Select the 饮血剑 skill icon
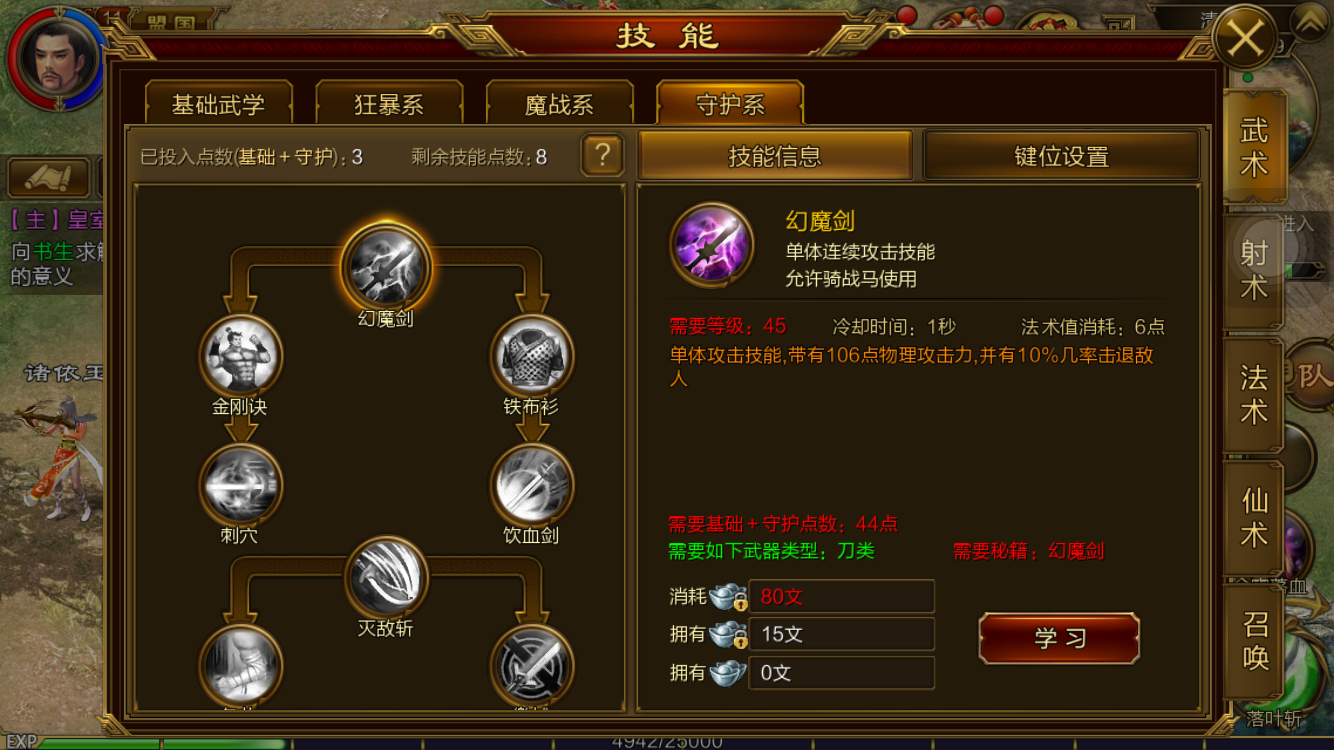Screen dimensions: 1334x750 coord(531,485)
